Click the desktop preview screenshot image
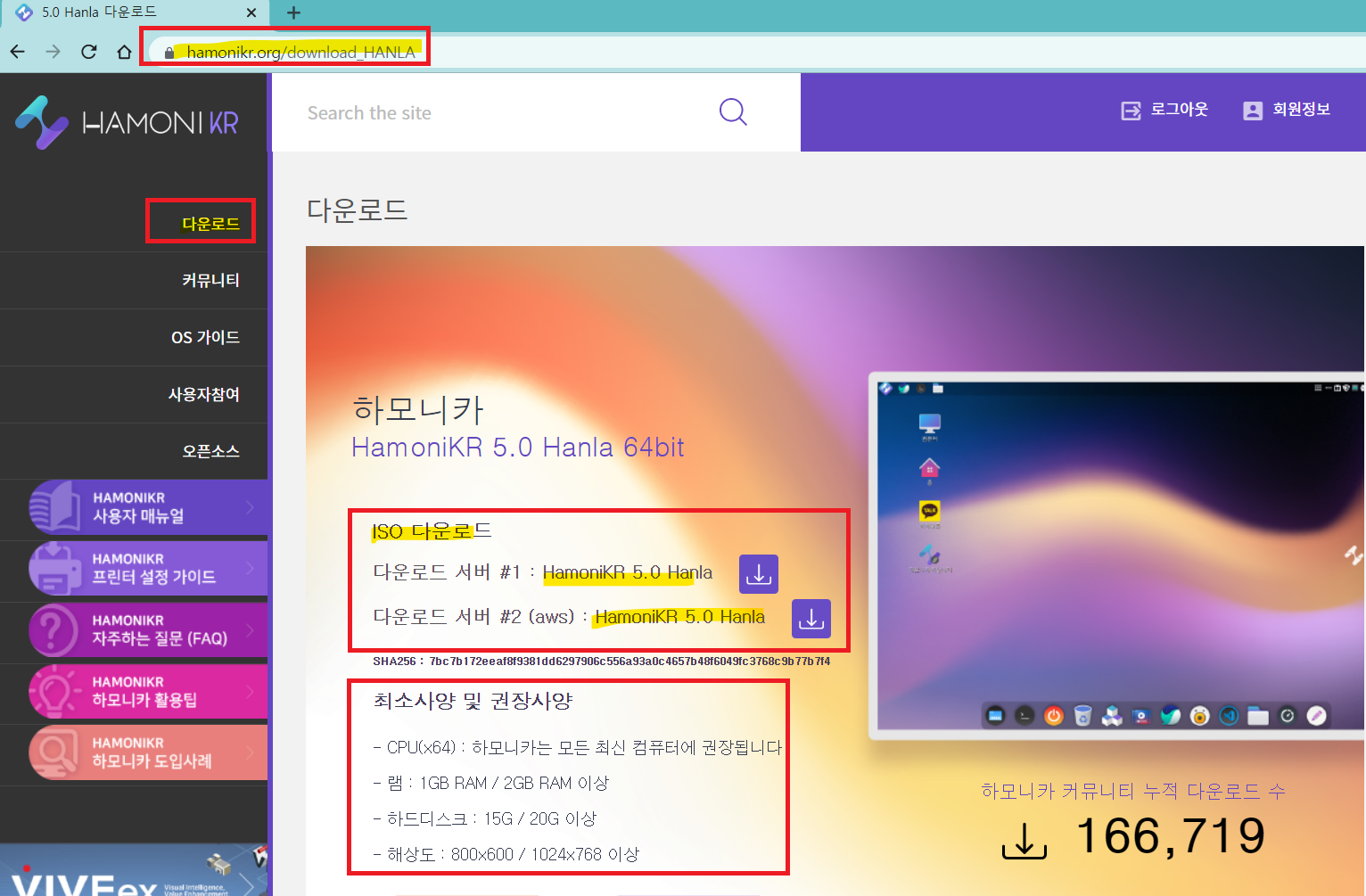Screen dimensions: 1366x896 1117,555
